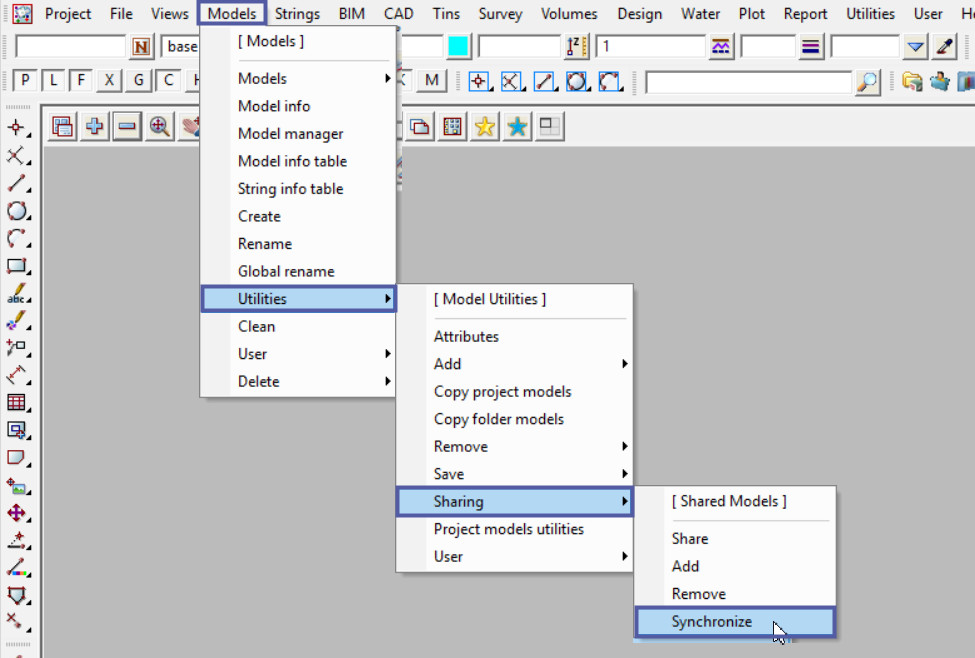
Task: Open the blue triangle dropdown in top toolbar
Action: coord(916,47)
